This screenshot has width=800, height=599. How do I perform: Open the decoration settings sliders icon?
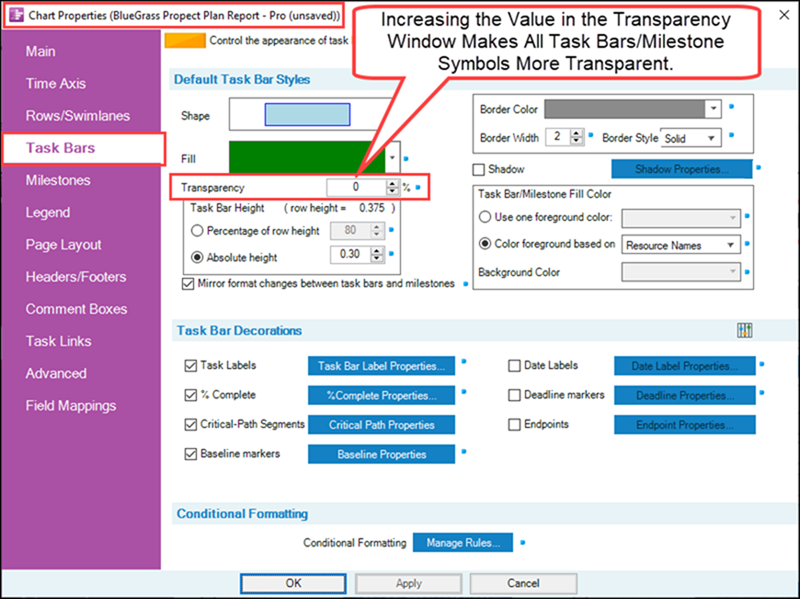[744, 330]
